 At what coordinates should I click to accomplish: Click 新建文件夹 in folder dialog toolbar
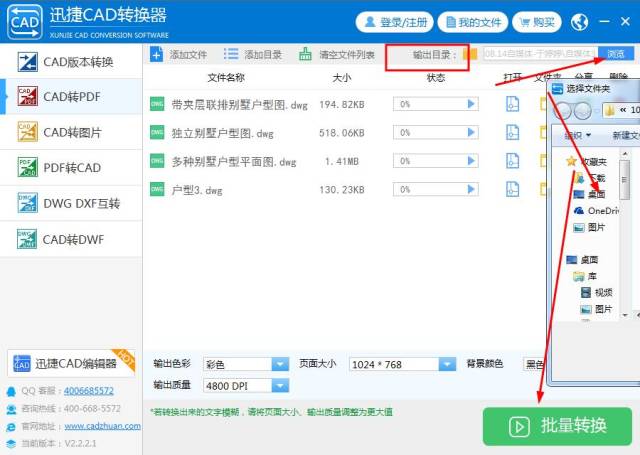tap(626, 135)
